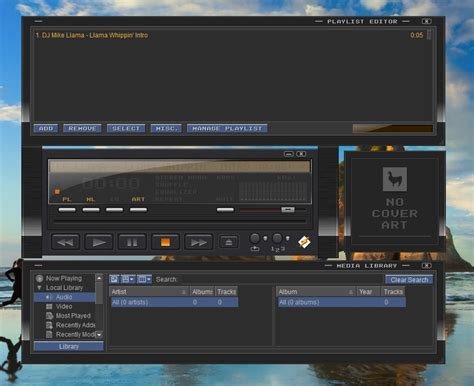Viewport: 474px width, 386px height.
Task: Toggle the ML media library button
Action: click(x=91, y=210)
